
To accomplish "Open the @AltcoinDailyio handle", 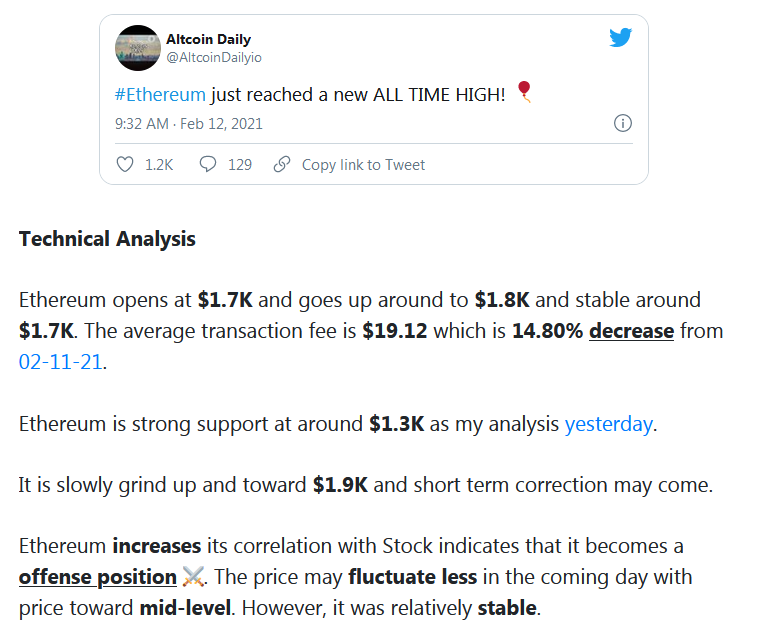I will point(214,58).
